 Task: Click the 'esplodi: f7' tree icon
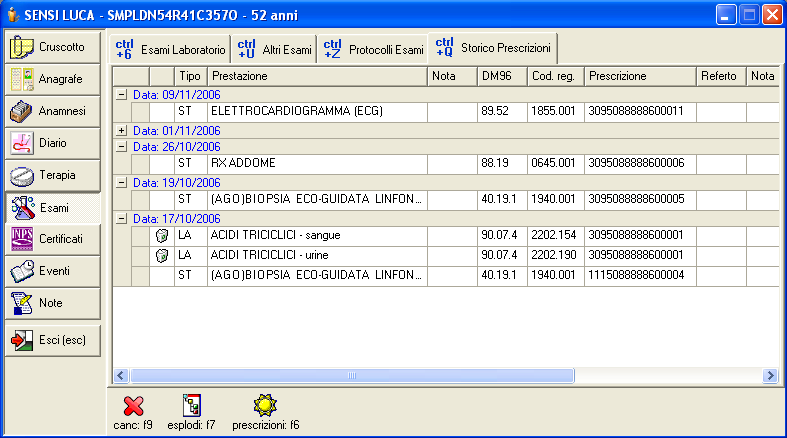pyautogui.click(x=192, y=406)
